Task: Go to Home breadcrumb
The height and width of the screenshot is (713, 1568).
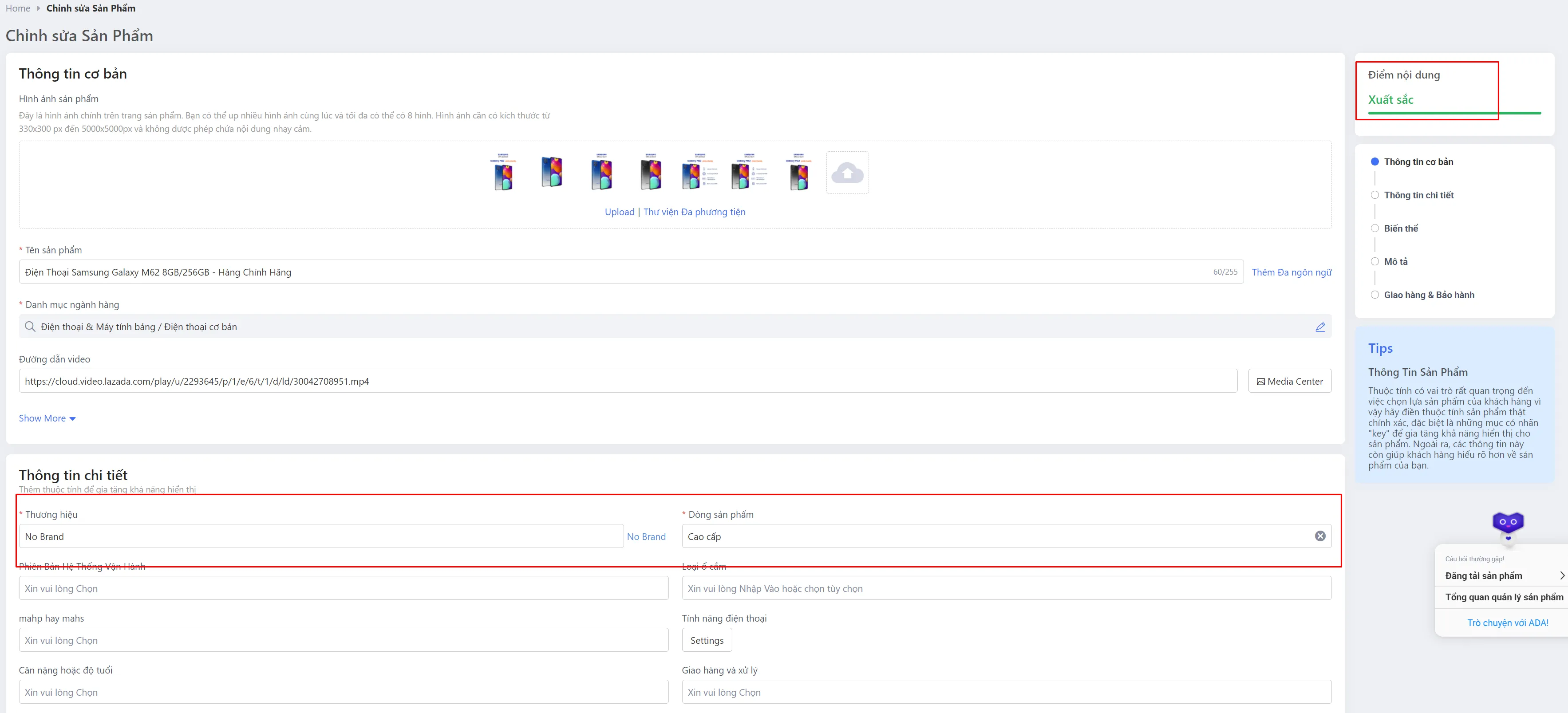Action: (18, 8)
